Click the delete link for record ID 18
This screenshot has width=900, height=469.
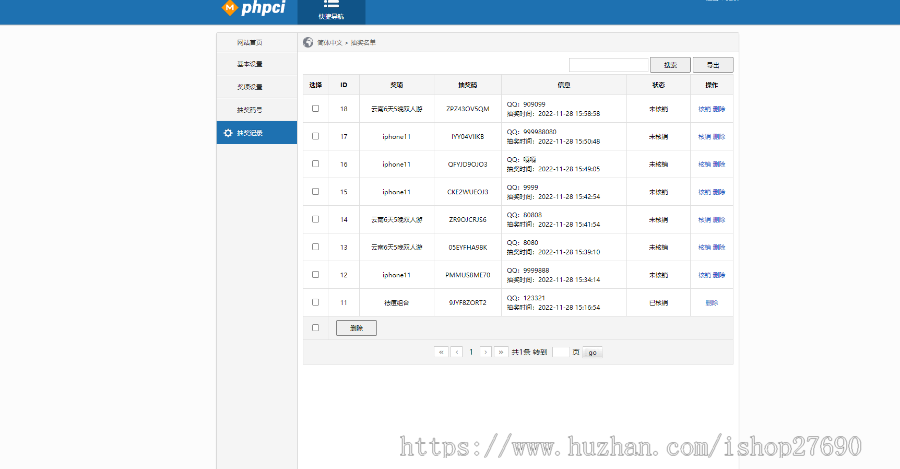tap(719, 109)
